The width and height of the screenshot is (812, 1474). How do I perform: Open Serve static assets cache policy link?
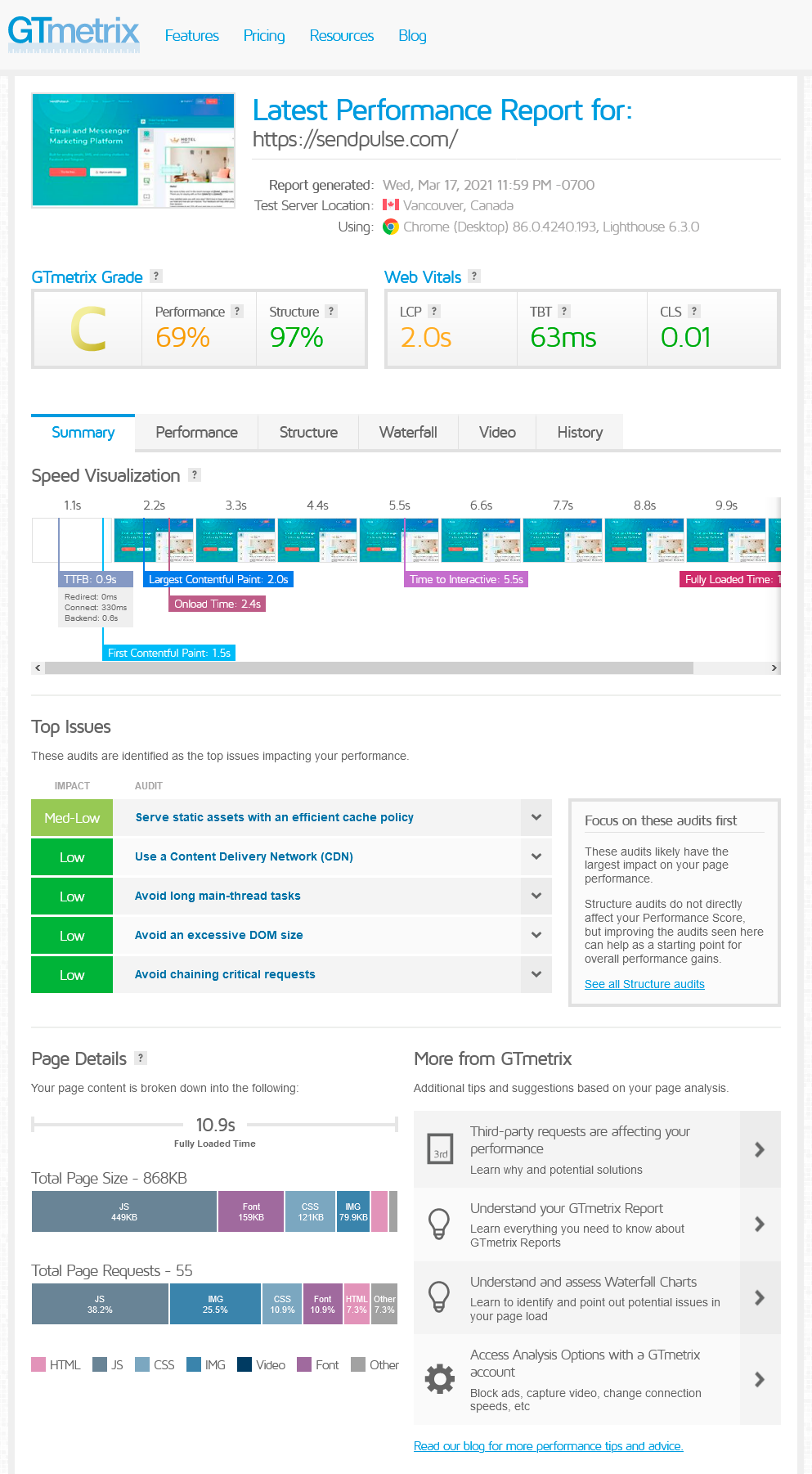coord(275,817)
